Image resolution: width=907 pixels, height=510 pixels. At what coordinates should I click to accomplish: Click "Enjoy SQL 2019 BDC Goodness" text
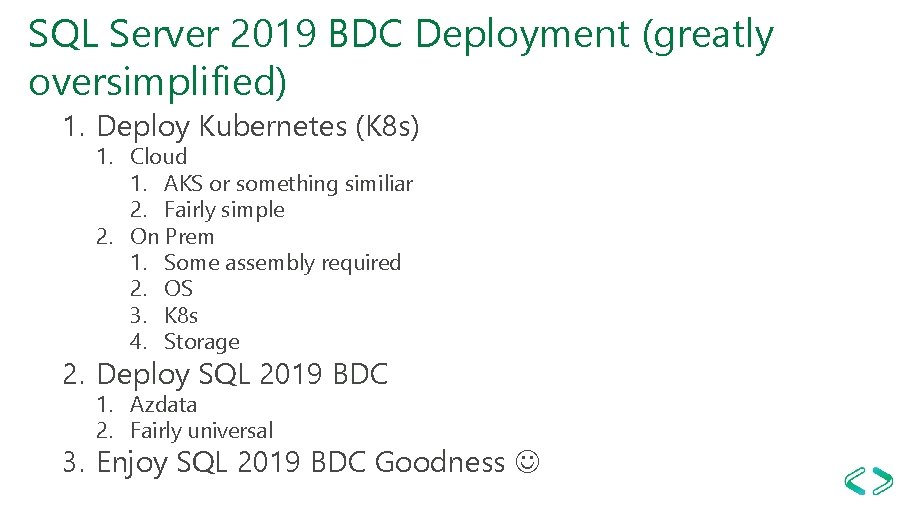coord(300,462)
